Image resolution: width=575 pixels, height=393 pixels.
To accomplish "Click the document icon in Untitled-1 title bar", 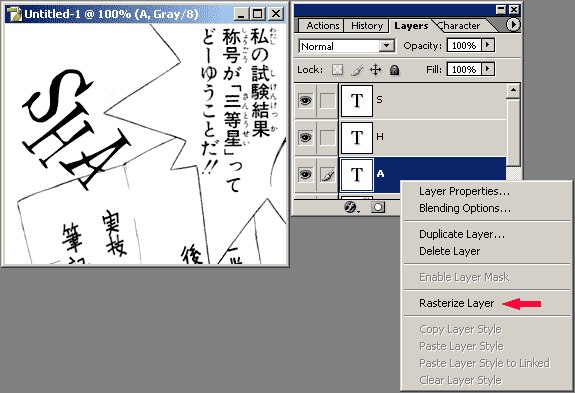I will [14, 14].
